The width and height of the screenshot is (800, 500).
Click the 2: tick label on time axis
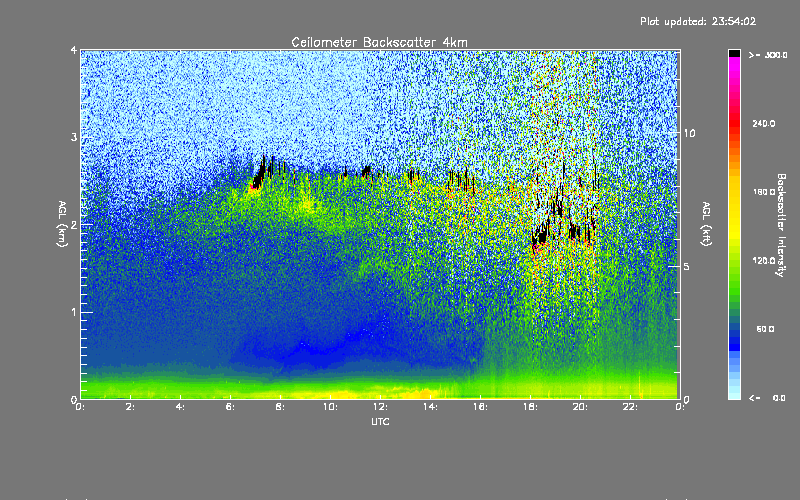(x=130, y=407)
